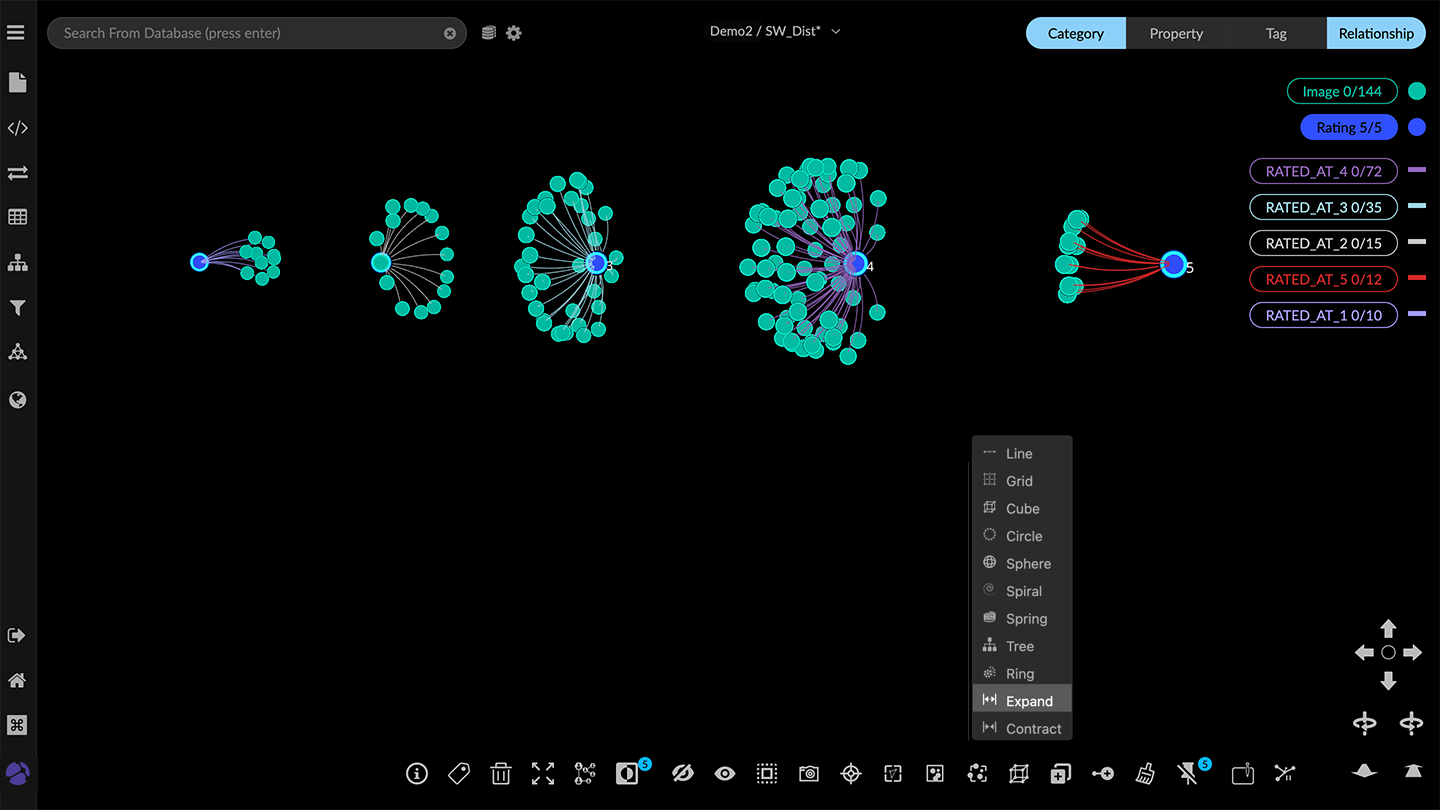Screen dimensions: 1440x810
Task: Click the camera screenshot icon
Action: pyautogui.click(x=809, y=773)
